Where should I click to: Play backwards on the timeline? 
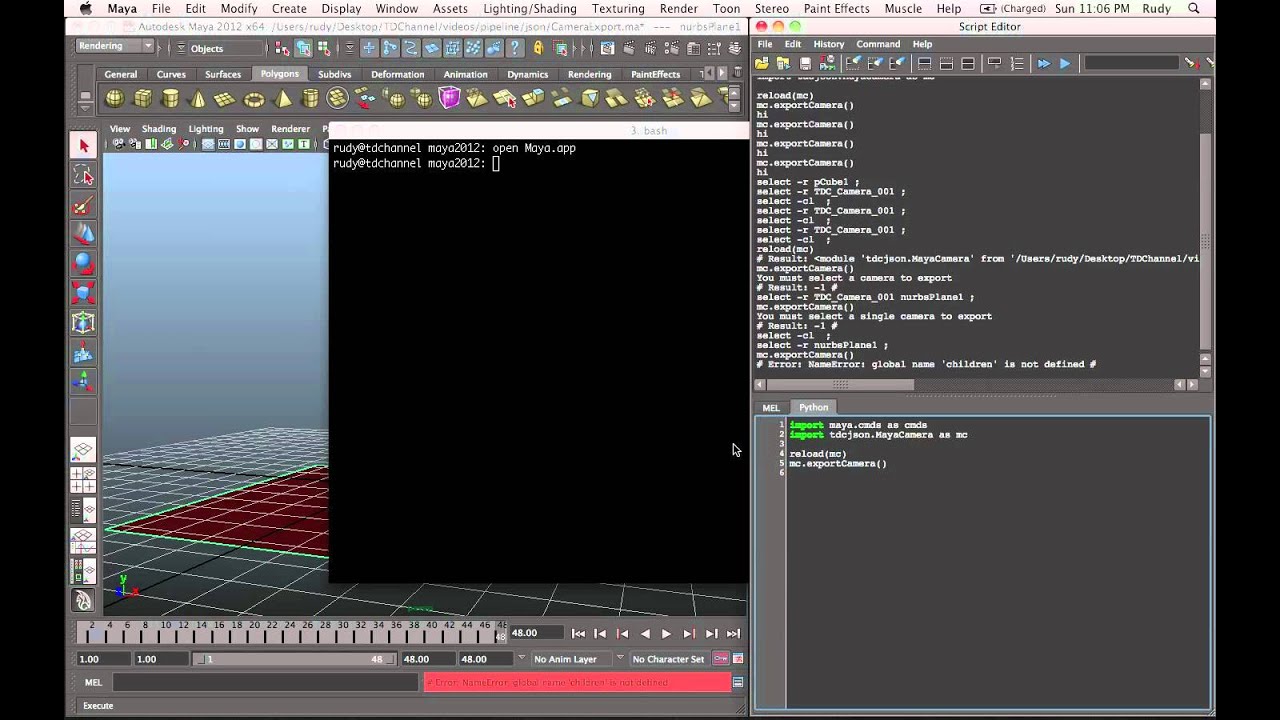(644, 634)
